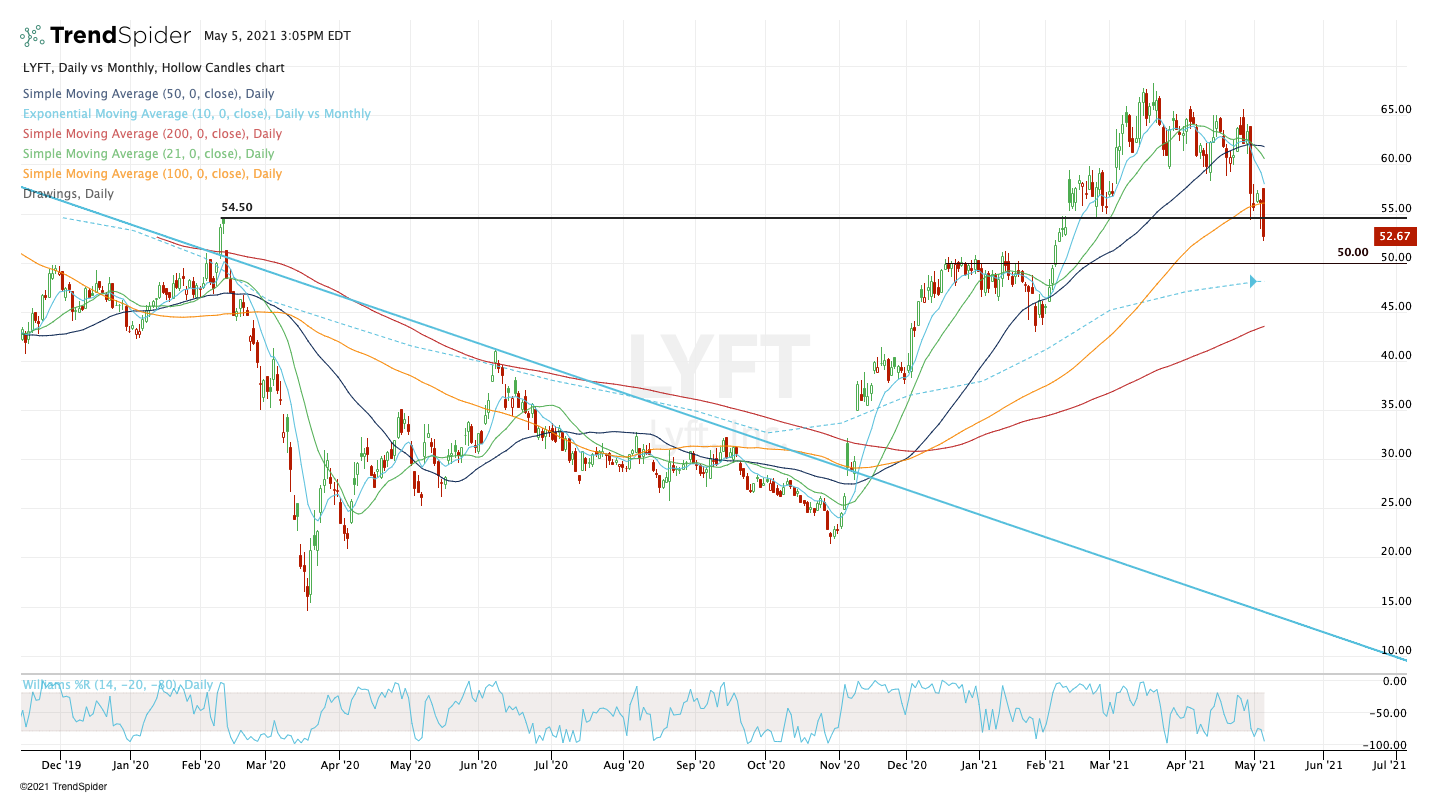Image resolution: width=1437 pixels, height=796 pixels.
Task: Select the Simple Moving Average (200) legend entry
Action: (x=151, y=134)
